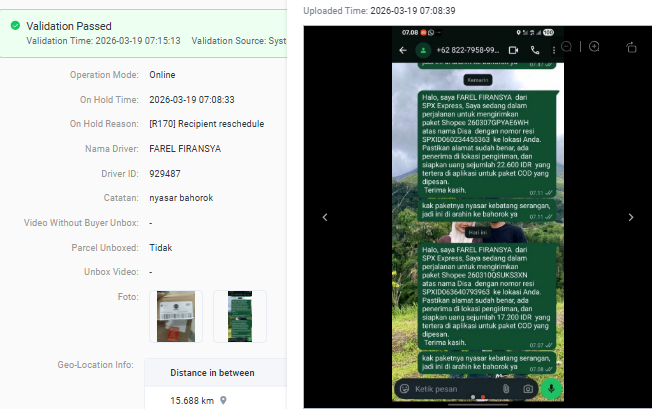Click the Driver ID value 929487
The height and width of the screenshot is (409, 652).
165,174
